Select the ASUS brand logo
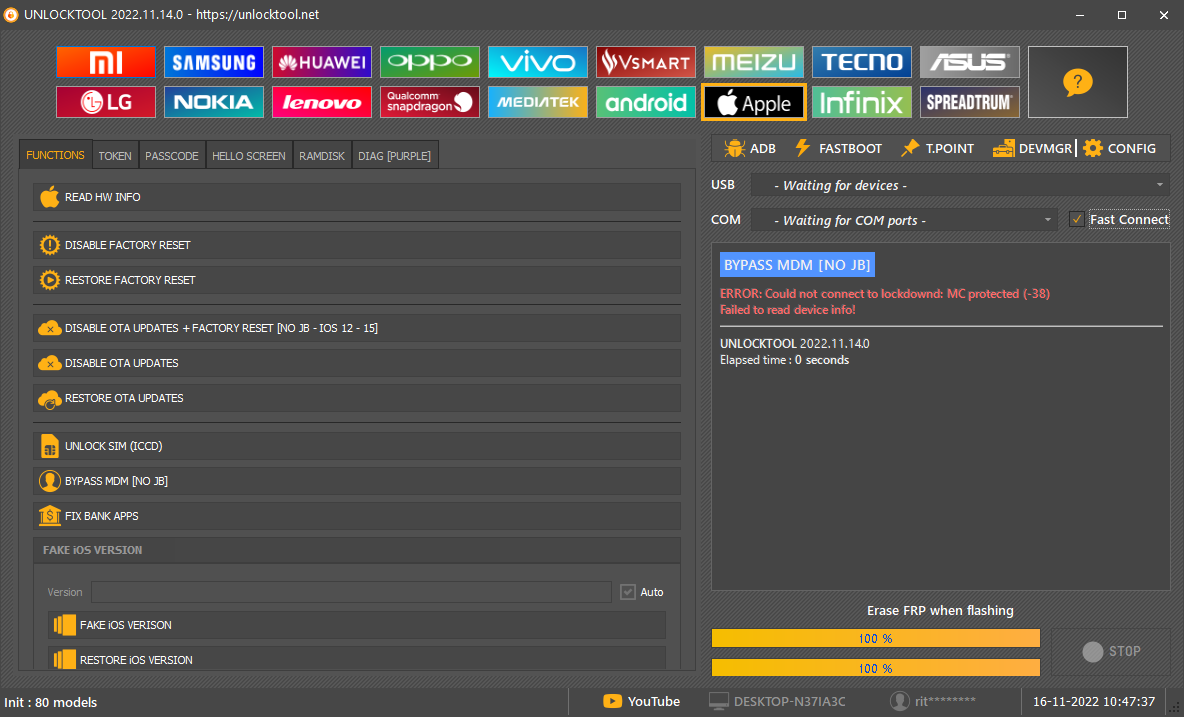1184x717 pixels. (x=970, y=62)
